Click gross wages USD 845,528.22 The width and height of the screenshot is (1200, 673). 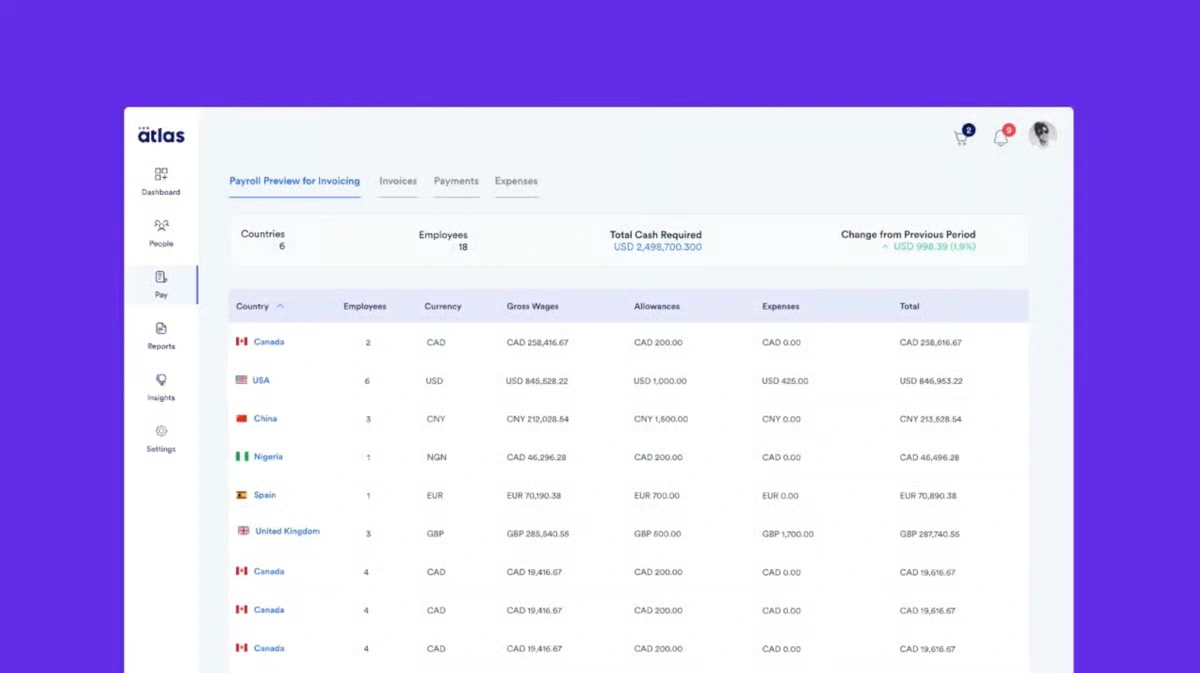537,381
